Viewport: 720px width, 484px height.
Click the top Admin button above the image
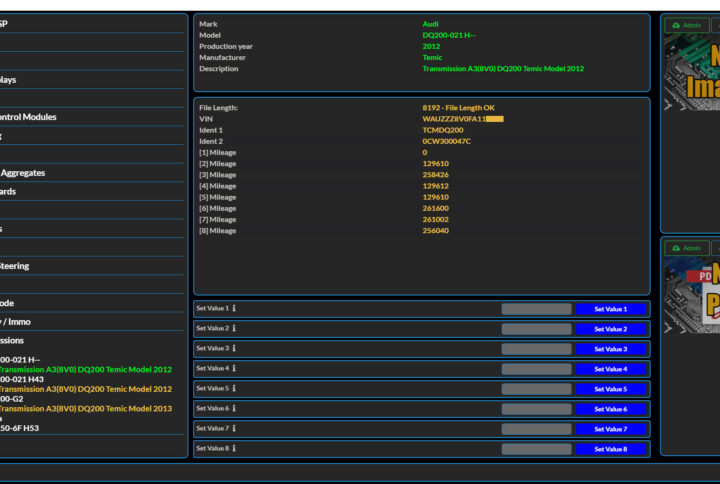[686, 25]
